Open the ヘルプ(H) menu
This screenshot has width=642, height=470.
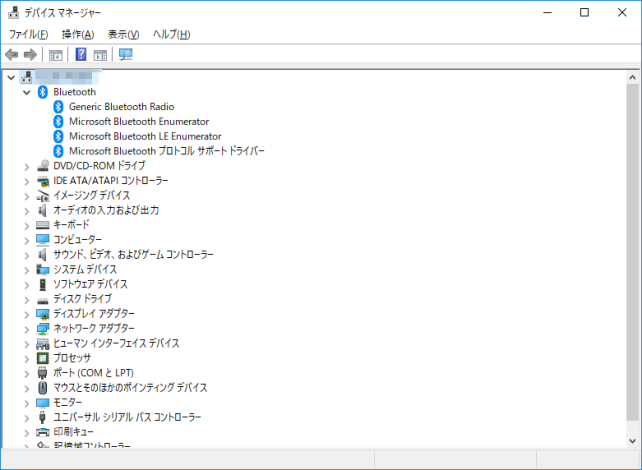(x=172, y=34)
